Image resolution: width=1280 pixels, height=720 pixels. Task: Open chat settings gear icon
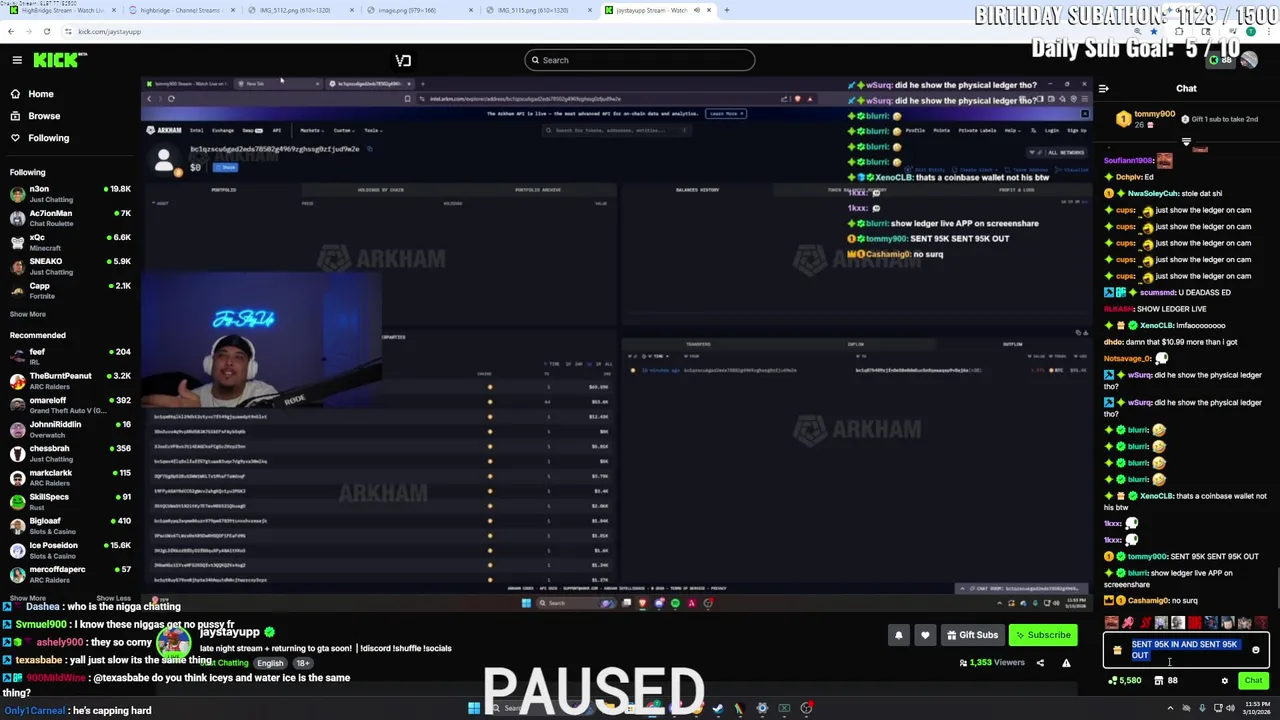tap(1224, 681)
